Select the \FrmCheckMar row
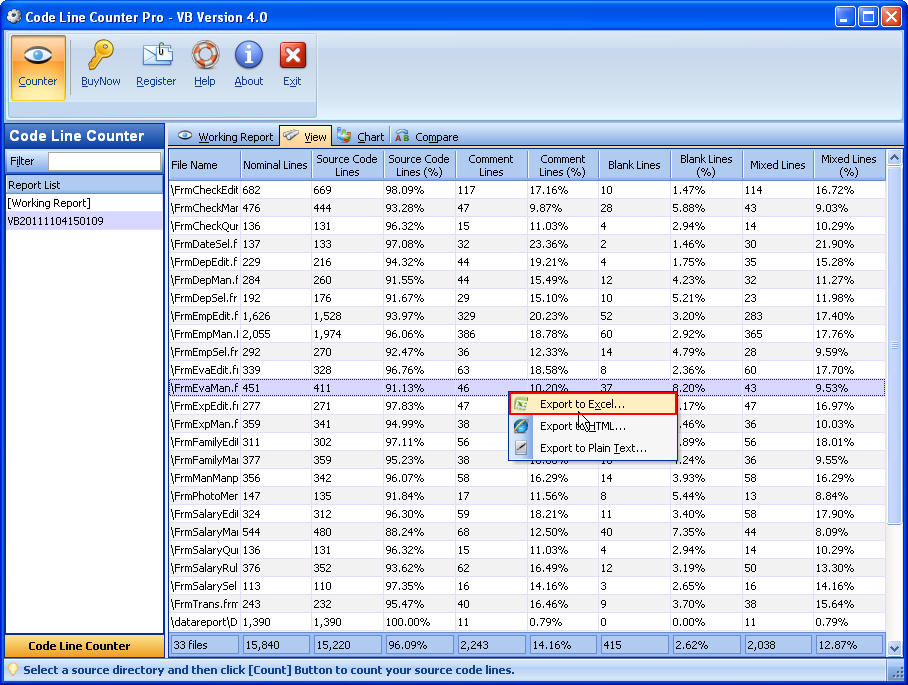 (527, 208)
